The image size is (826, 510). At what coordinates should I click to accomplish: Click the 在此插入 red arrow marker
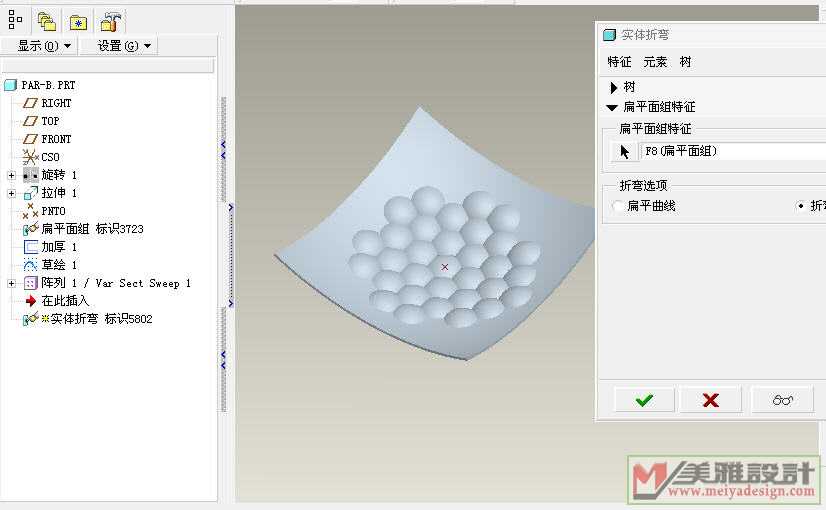coord(31,301)
